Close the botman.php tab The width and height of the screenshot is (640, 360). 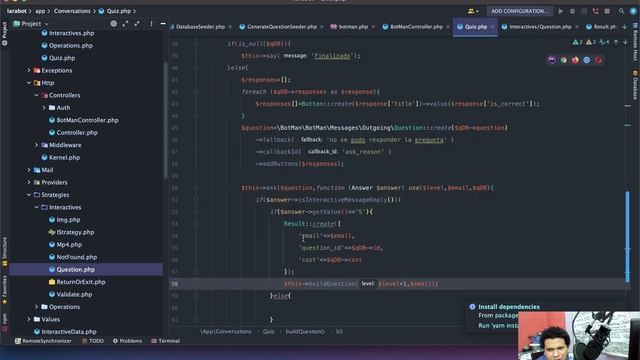click(x=373, y=27)
